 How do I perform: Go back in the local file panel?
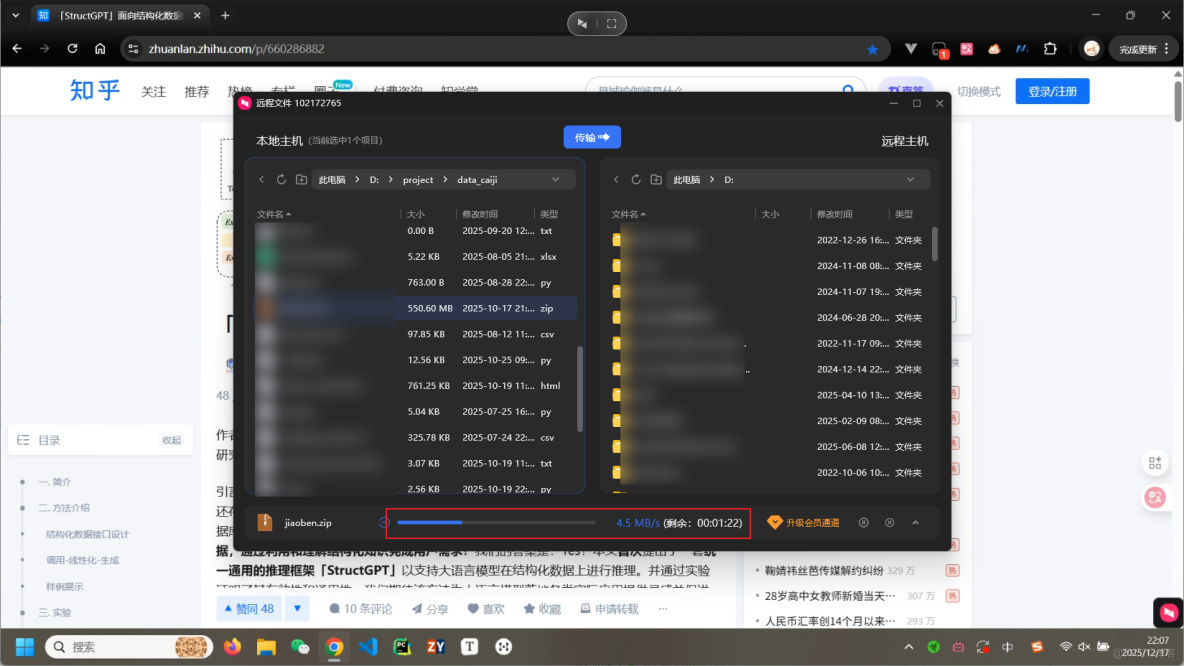[262, 179]
